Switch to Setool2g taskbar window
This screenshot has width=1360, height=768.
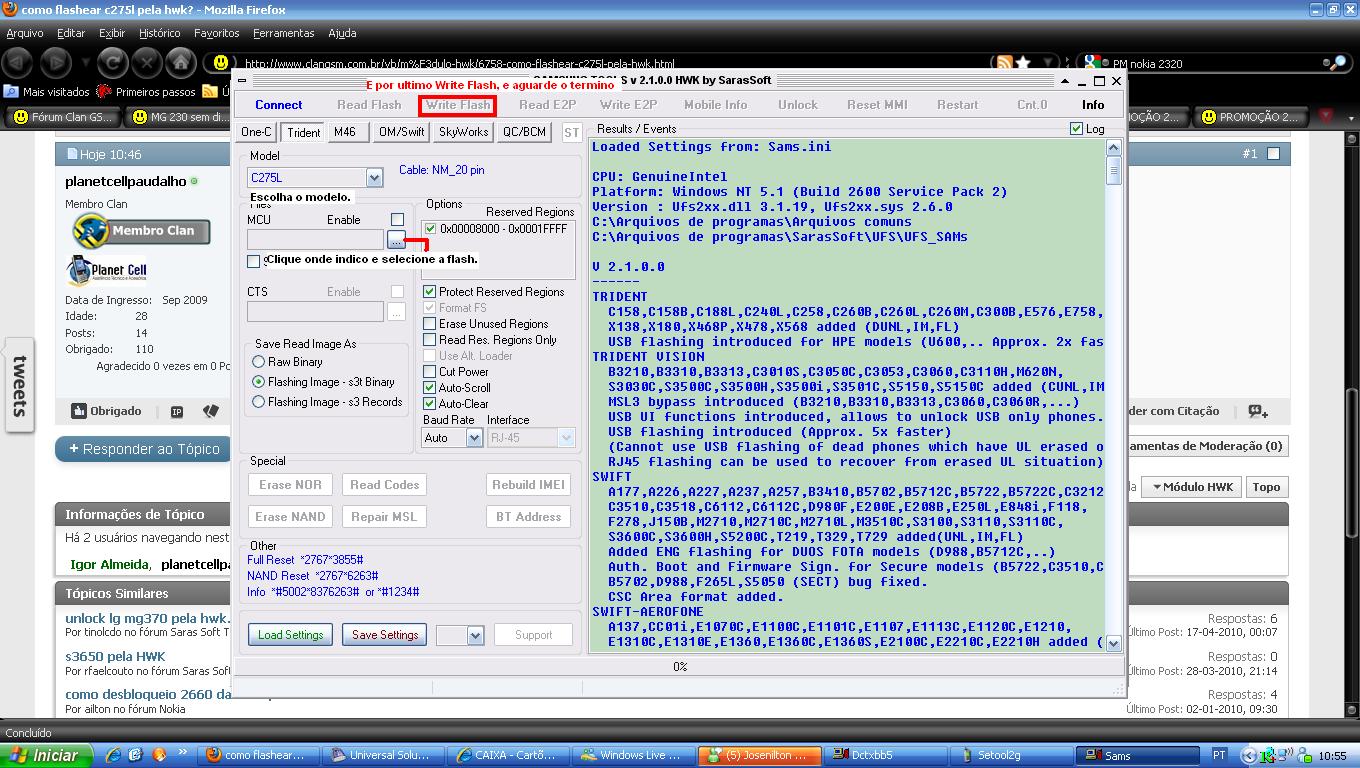(x=1009, y=755)
